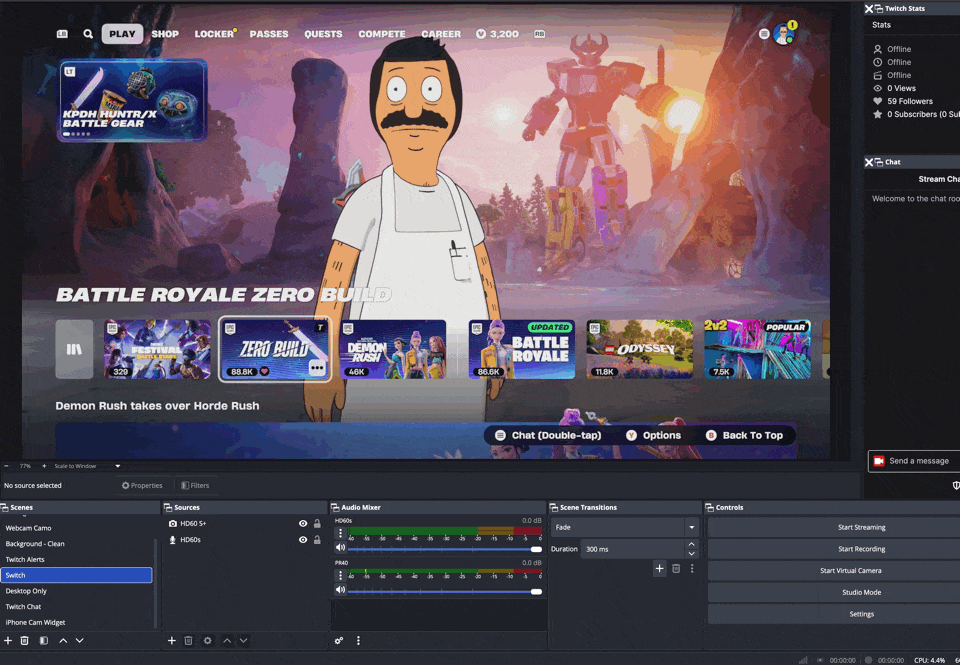Mute the HD60s audio speaker icon
The image size is (960, 665).
(x=340, y=548)
